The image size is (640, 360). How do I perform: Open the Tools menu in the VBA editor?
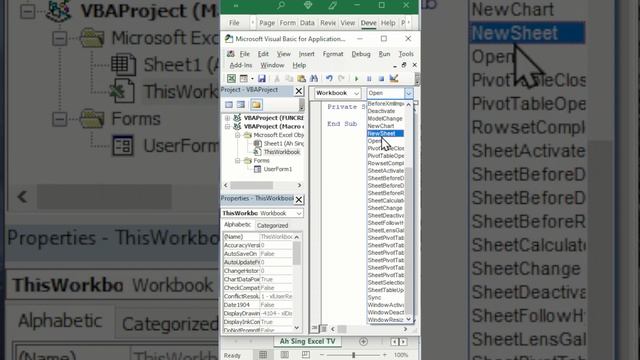pos(406,54)
